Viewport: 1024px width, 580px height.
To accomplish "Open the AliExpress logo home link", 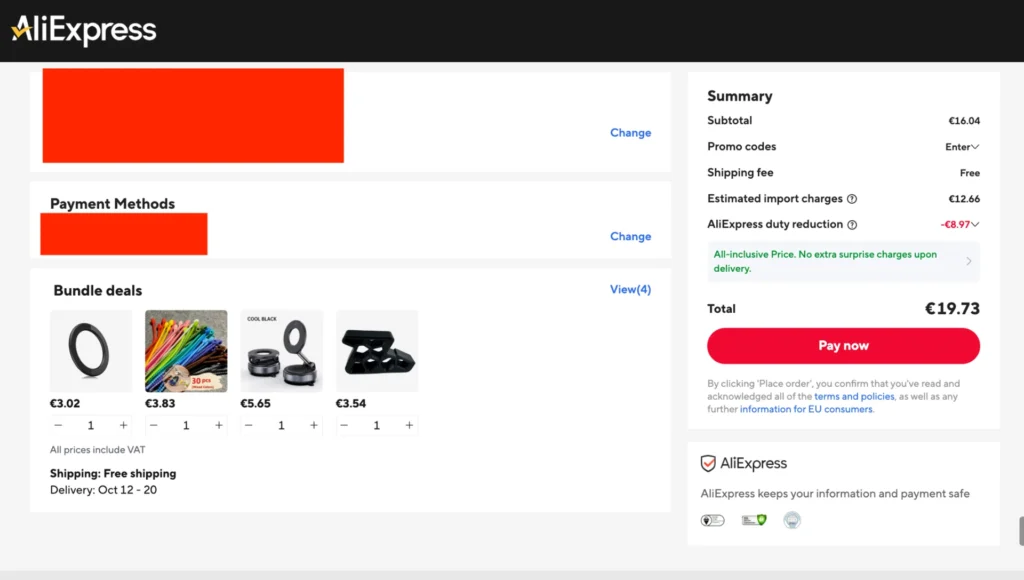I will click(x=84, y=30).
